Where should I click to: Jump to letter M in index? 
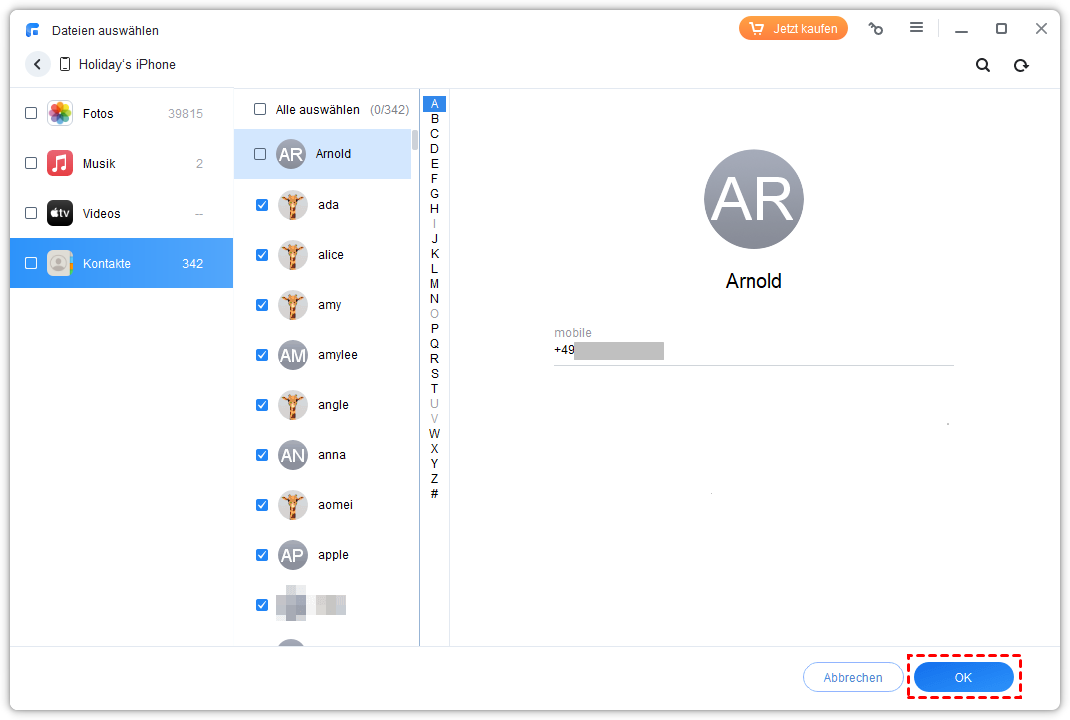click(x=434, y=284)
